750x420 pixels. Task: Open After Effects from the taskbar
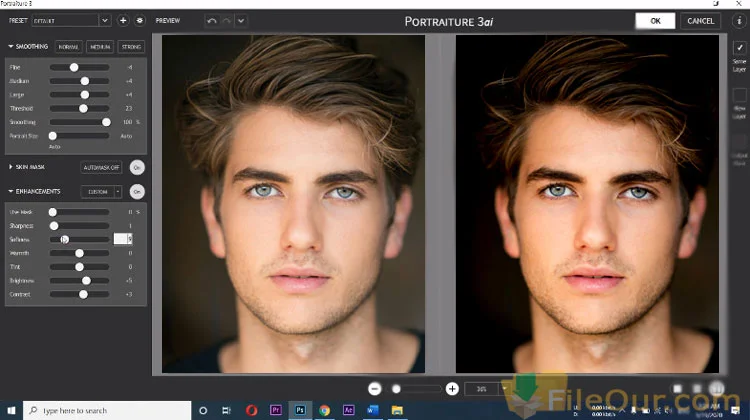coord(349,410)
